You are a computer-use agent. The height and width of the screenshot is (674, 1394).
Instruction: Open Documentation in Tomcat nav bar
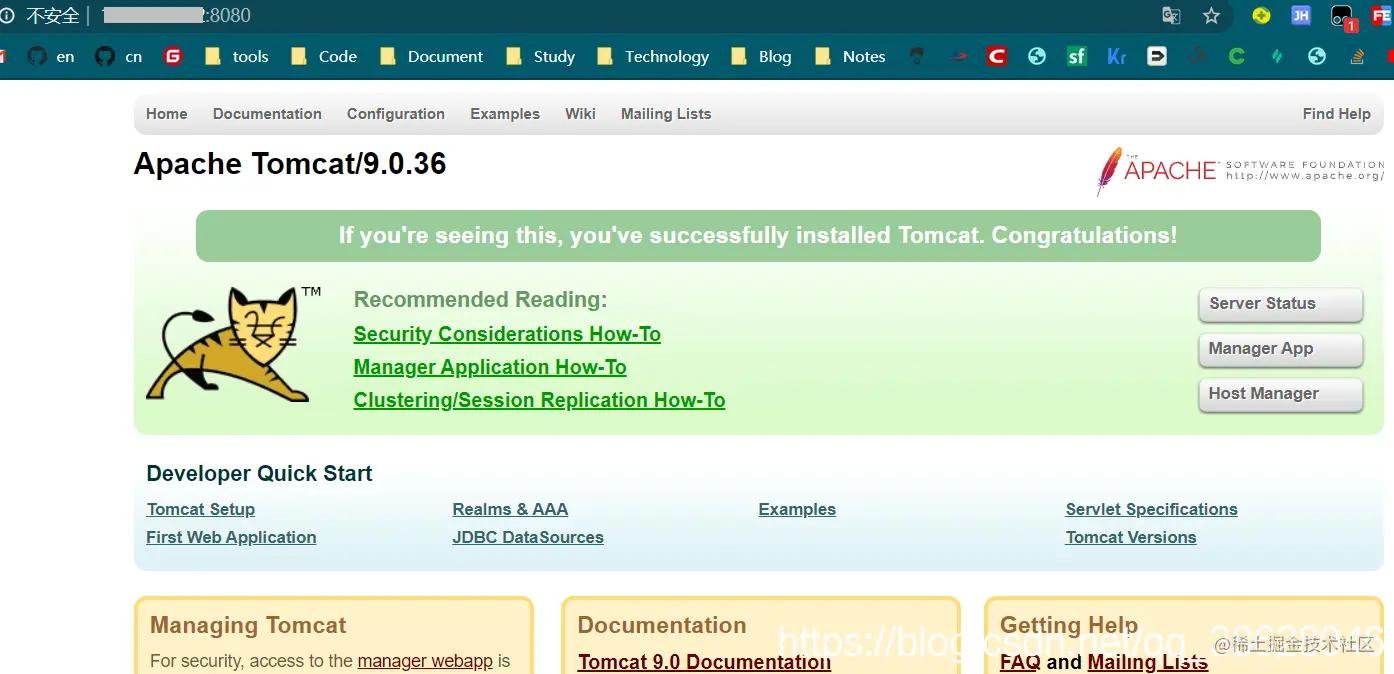[267, 114]
